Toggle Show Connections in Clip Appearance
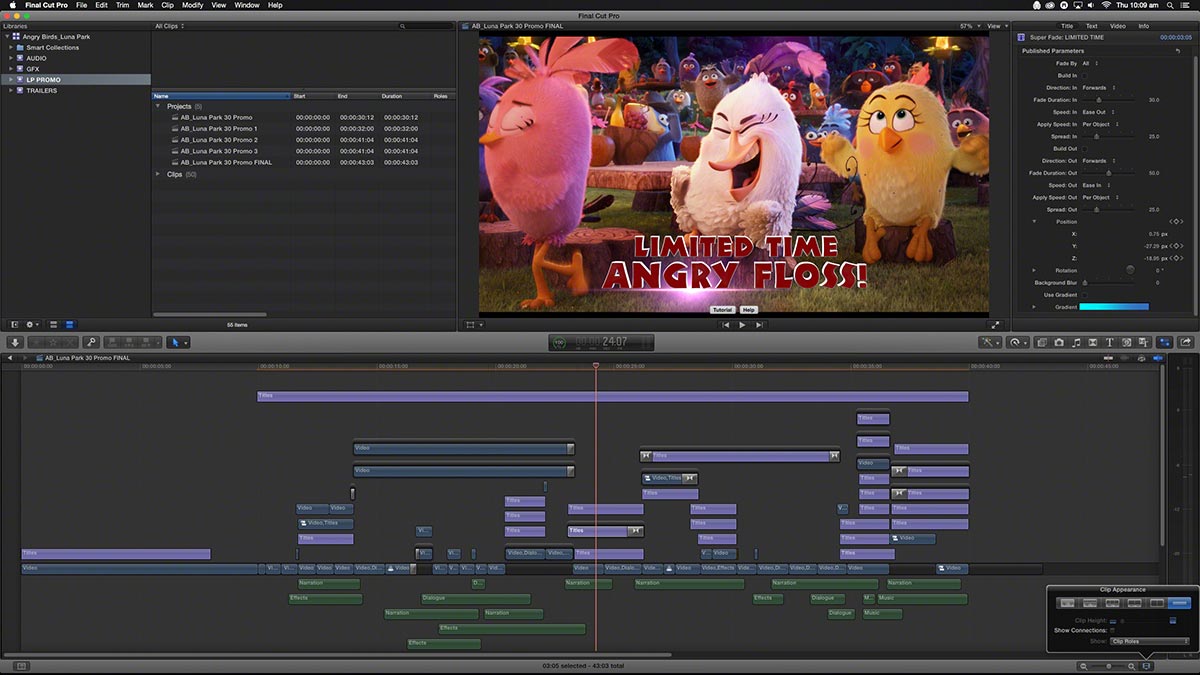 pos(1112,630)
